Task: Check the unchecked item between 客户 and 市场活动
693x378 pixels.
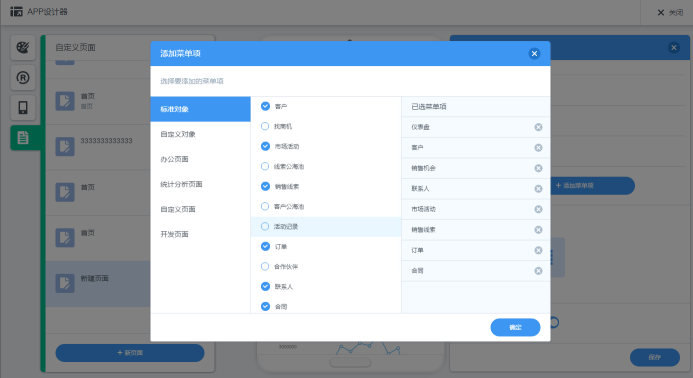Action: tap(265, 126)
